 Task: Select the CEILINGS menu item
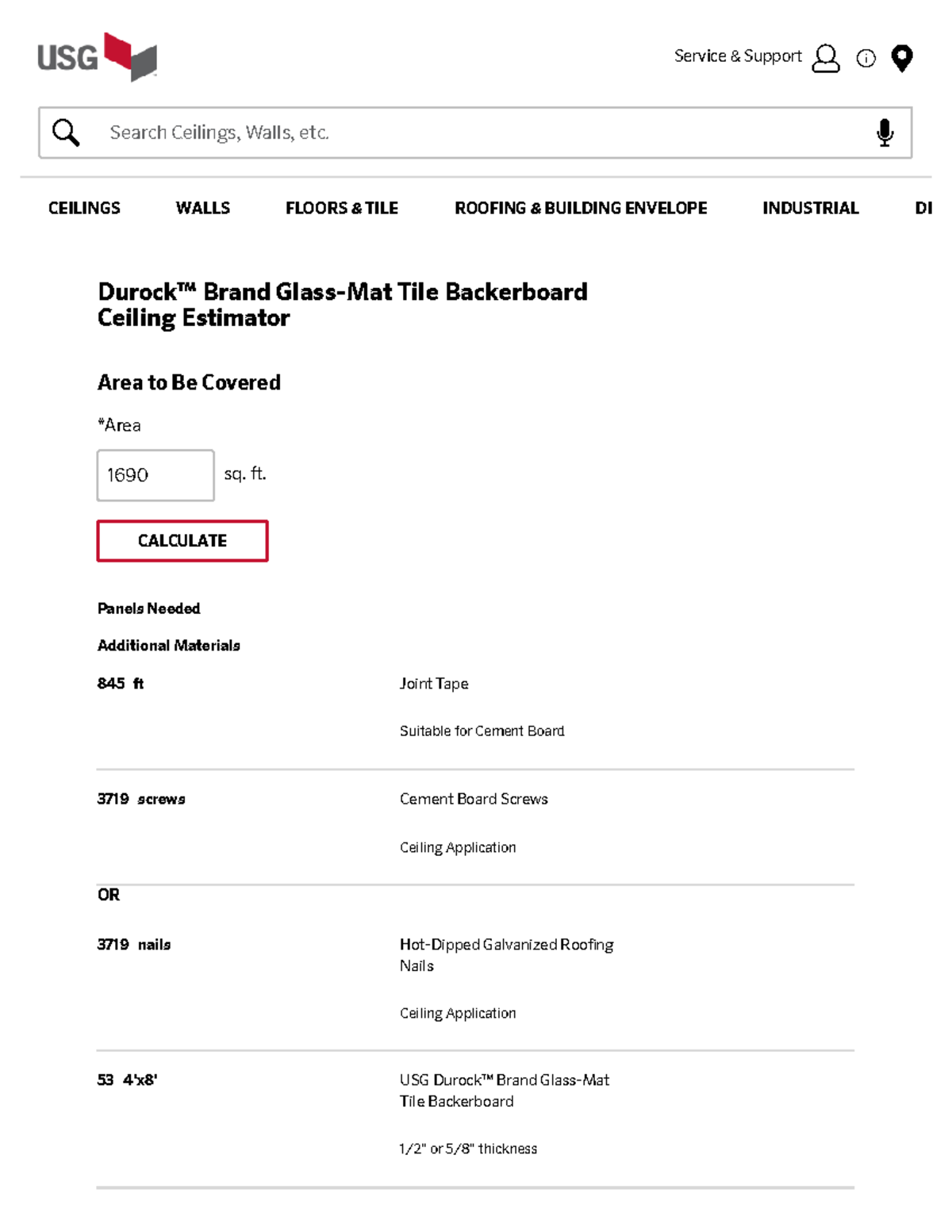pos(83,208)
